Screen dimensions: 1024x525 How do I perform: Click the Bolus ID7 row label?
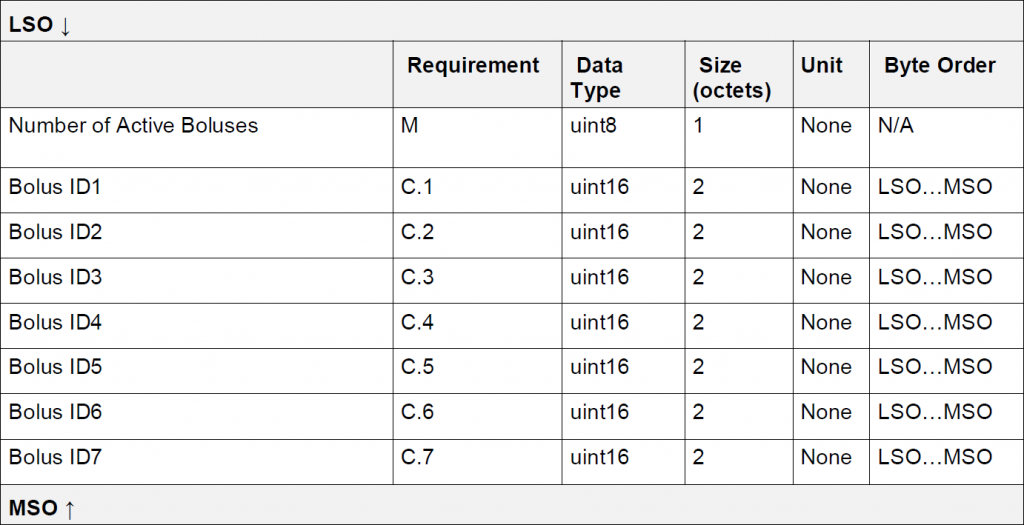coord(56,457)
